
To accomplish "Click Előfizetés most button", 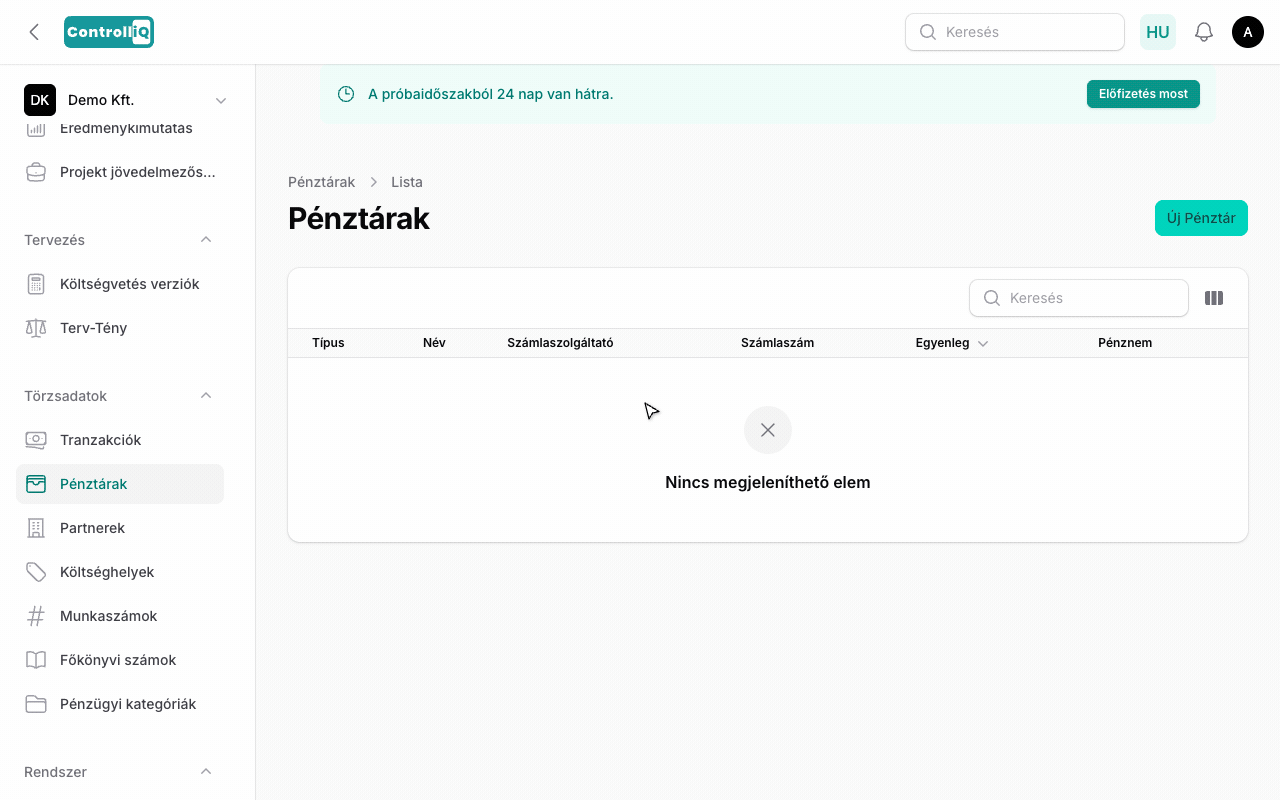I will point(1143,94).
